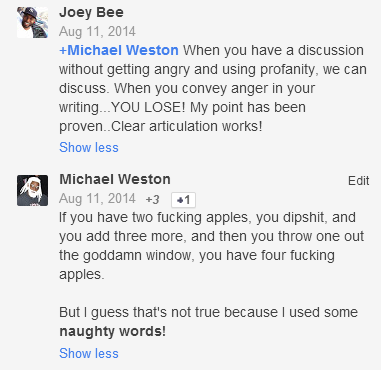This screenshot has width=381, height=370.
Task: Open the Aug 11, 2014 timestamp on Joey's comment
Action: coord(97,32)
